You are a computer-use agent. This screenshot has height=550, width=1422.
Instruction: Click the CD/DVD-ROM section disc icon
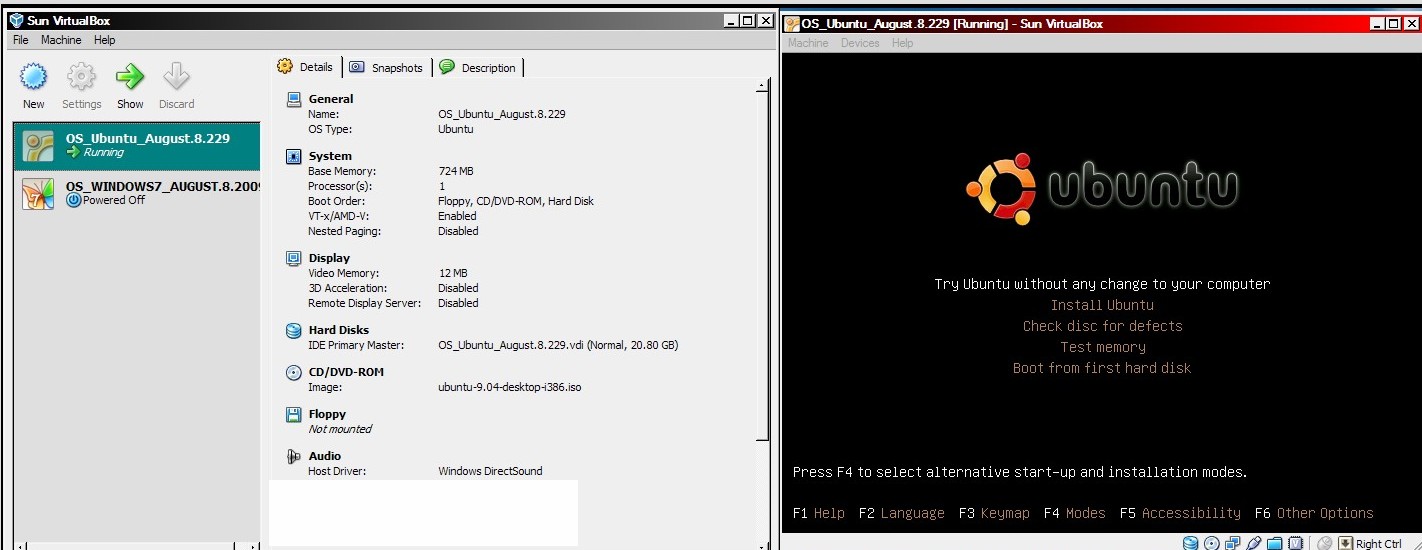[x=294, y=372]
